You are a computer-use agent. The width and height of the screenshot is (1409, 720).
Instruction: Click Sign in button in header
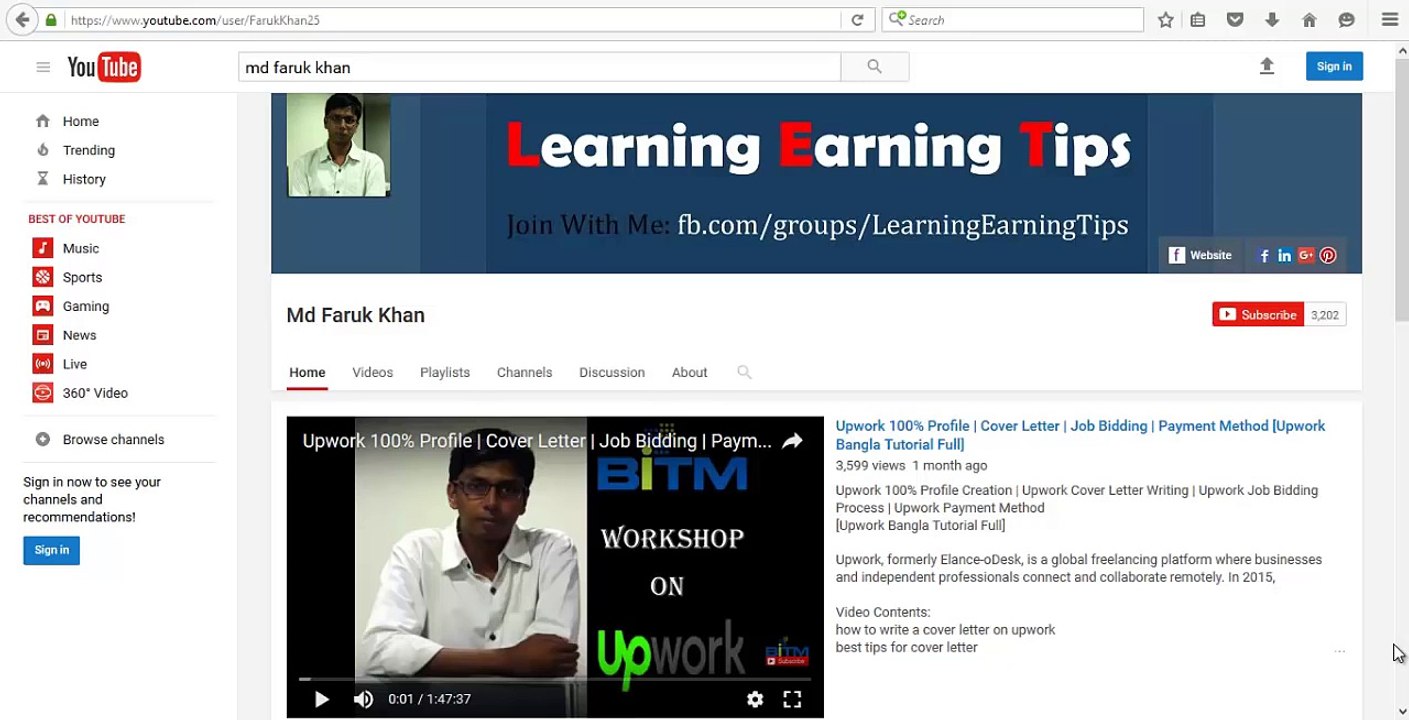(x=1334, y=66)
